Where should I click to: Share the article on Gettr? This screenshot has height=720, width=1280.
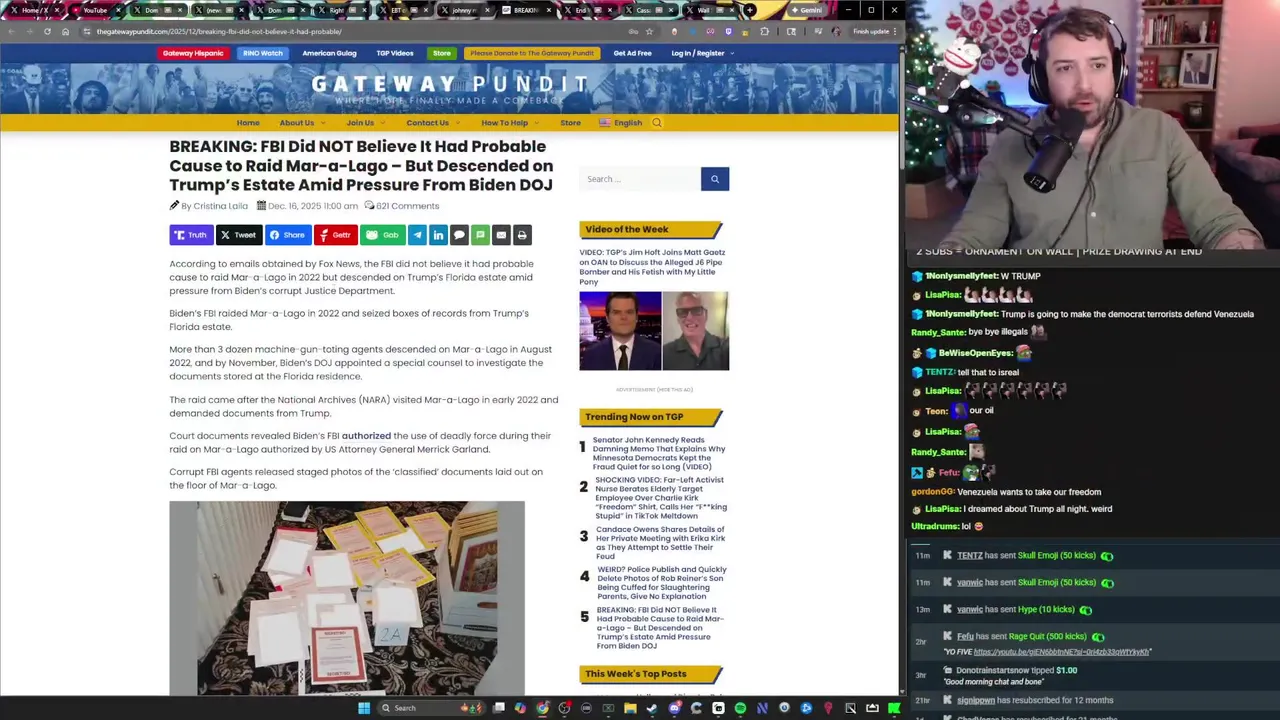335,235
